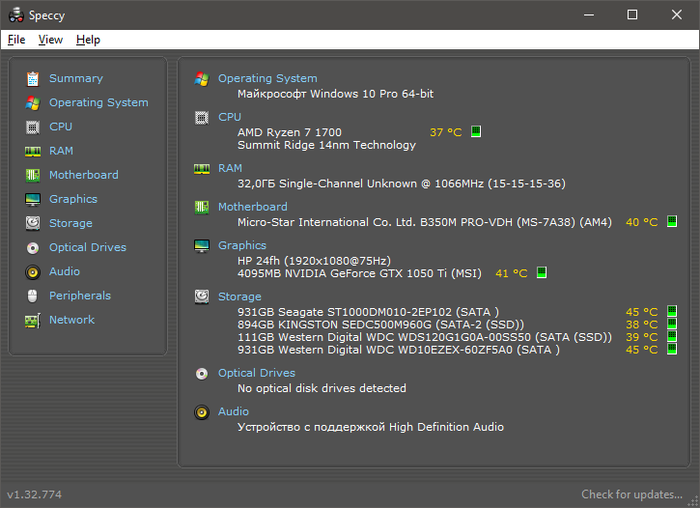Click the Summary clipboard icon in sidebar

pyautogui.click(x=33, y=78)
